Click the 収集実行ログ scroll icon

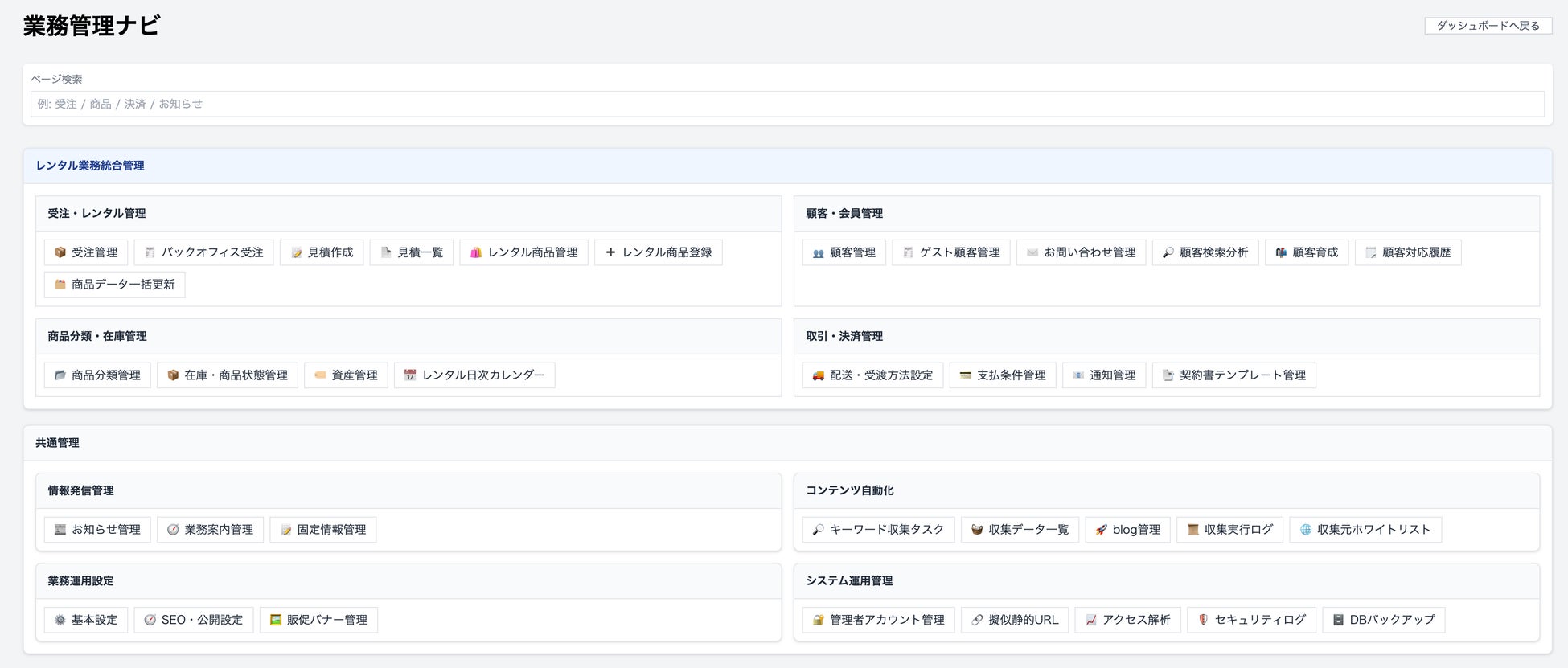click(x=1193, y=530)
